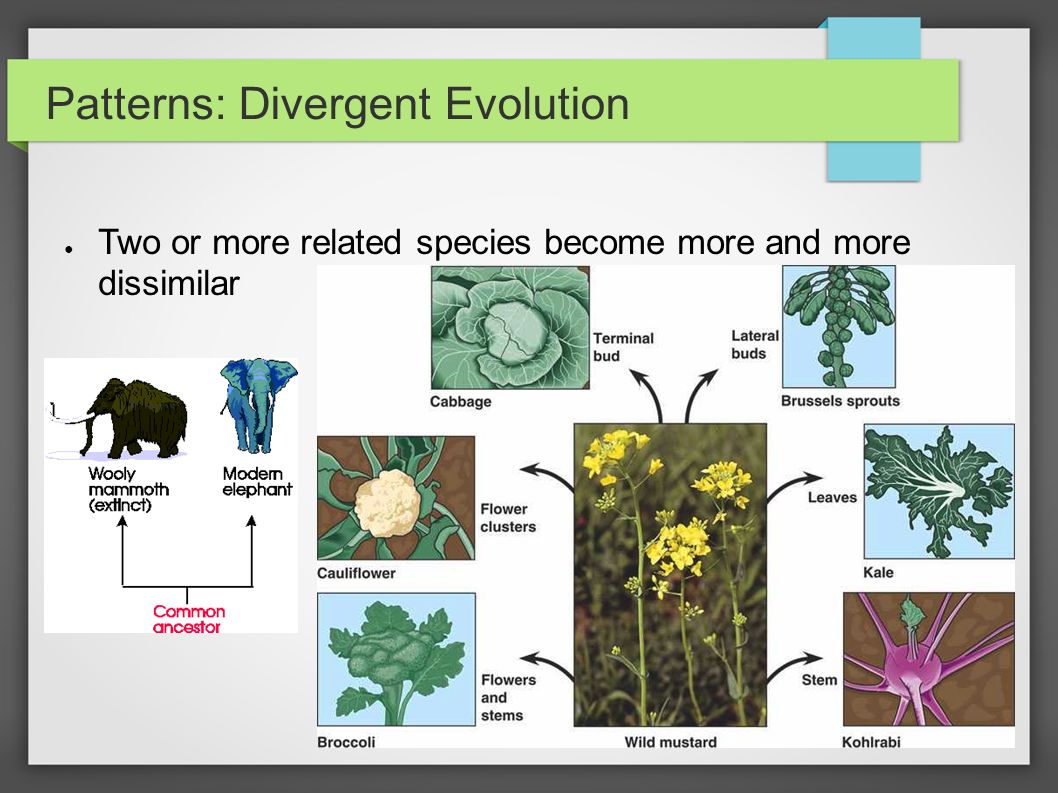Click the Brussels sprouts illustration

click(x=839, y=327)
